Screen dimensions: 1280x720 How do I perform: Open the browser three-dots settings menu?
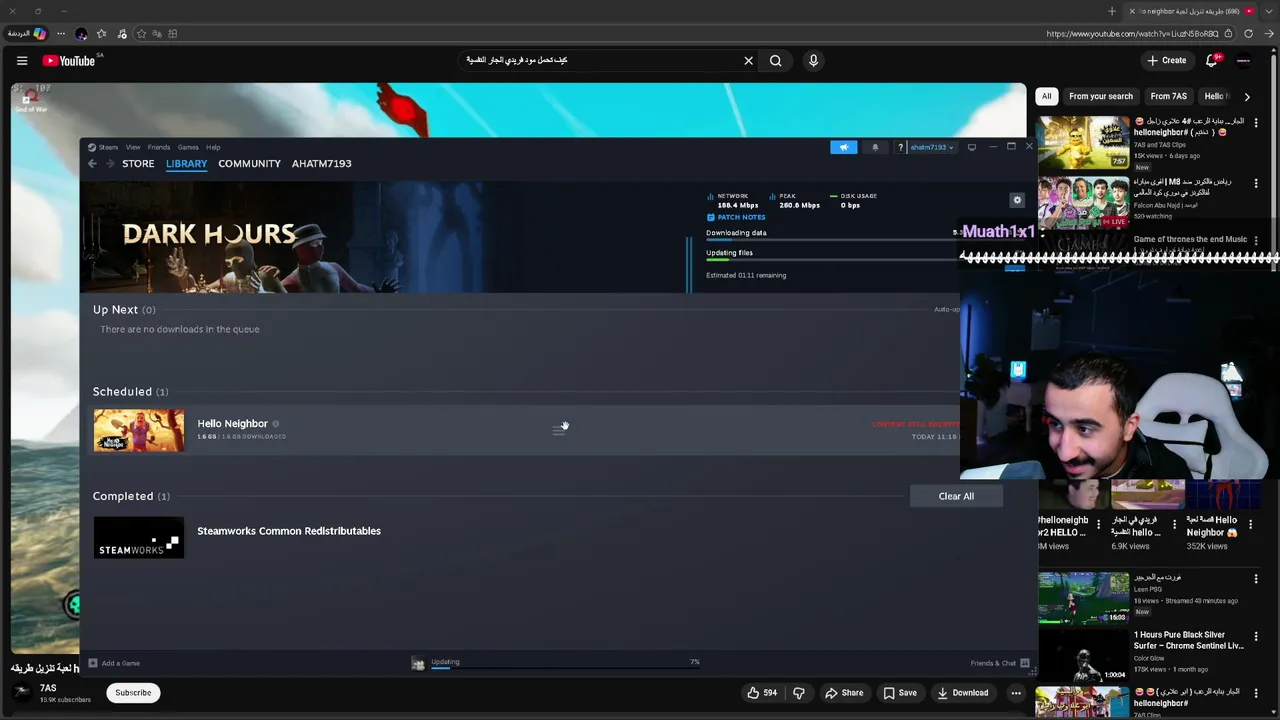point(61,34)
